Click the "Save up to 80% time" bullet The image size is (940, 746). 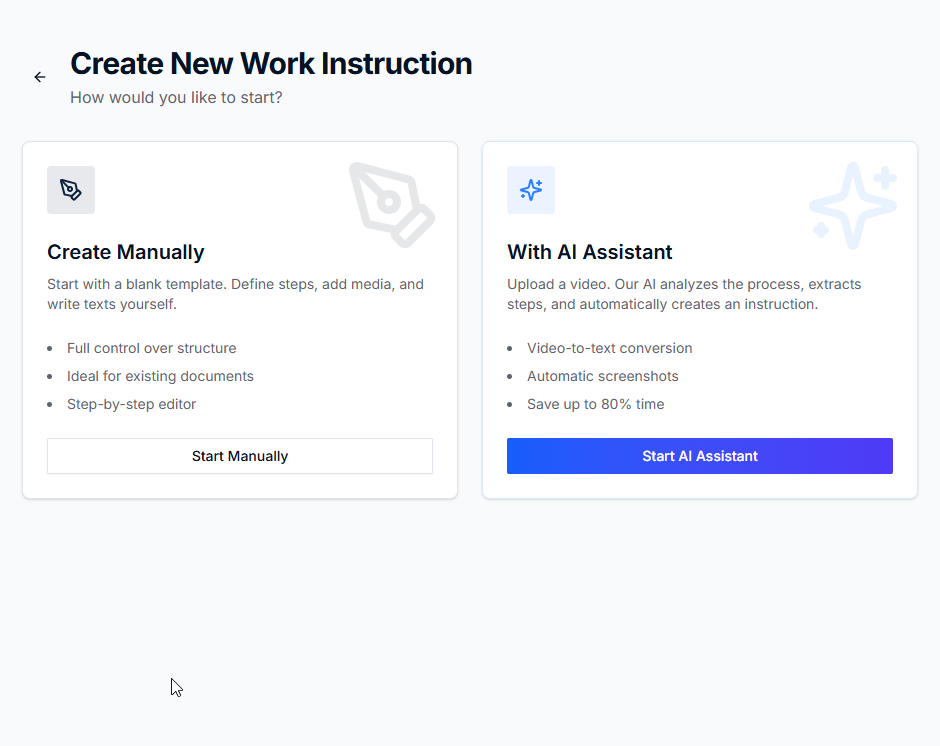tap(596, 404)
